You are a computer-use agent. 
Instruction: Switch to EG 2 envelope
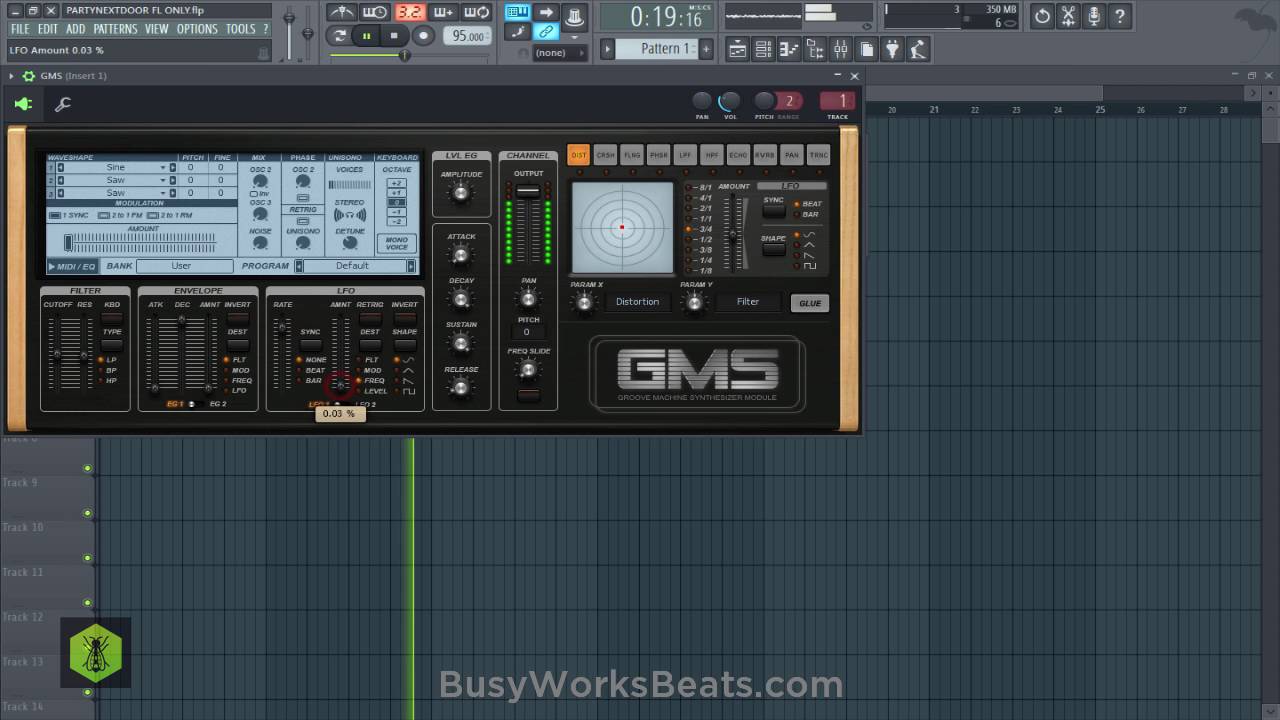click(x=217, y=404)
